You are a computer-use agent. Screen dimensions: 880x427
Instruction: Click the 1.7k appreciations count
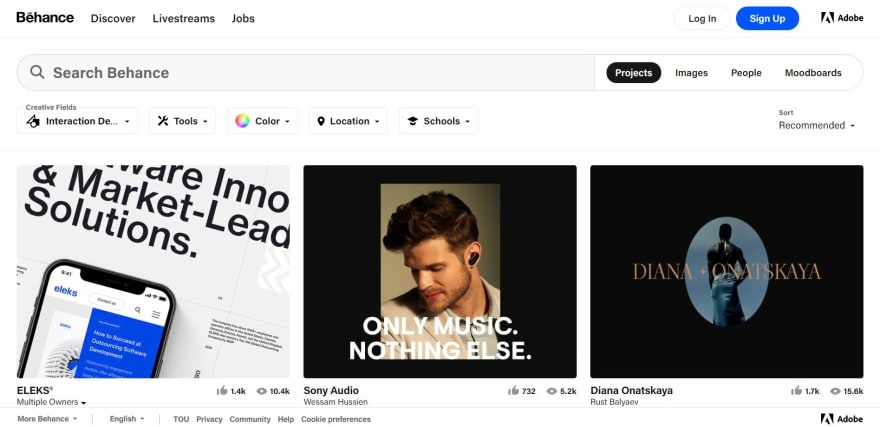click(812, 391)
